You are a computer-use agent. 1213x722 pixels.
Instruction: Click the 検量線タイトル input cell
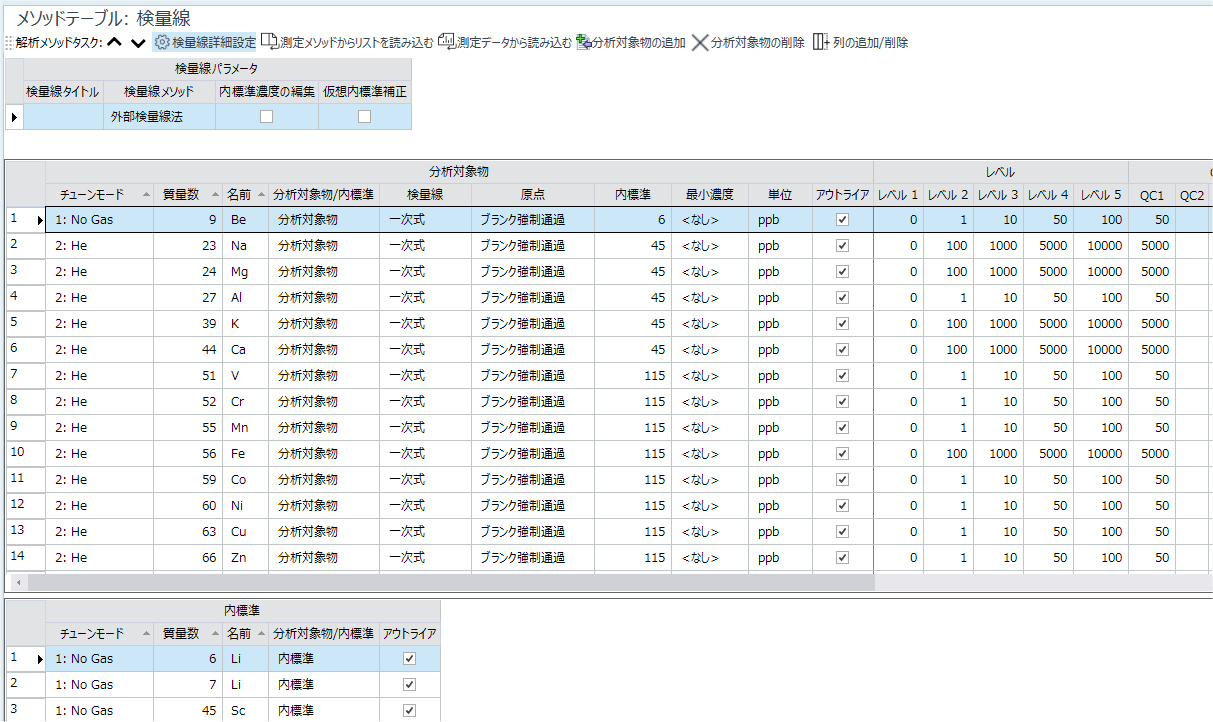[x=63, y=117]
